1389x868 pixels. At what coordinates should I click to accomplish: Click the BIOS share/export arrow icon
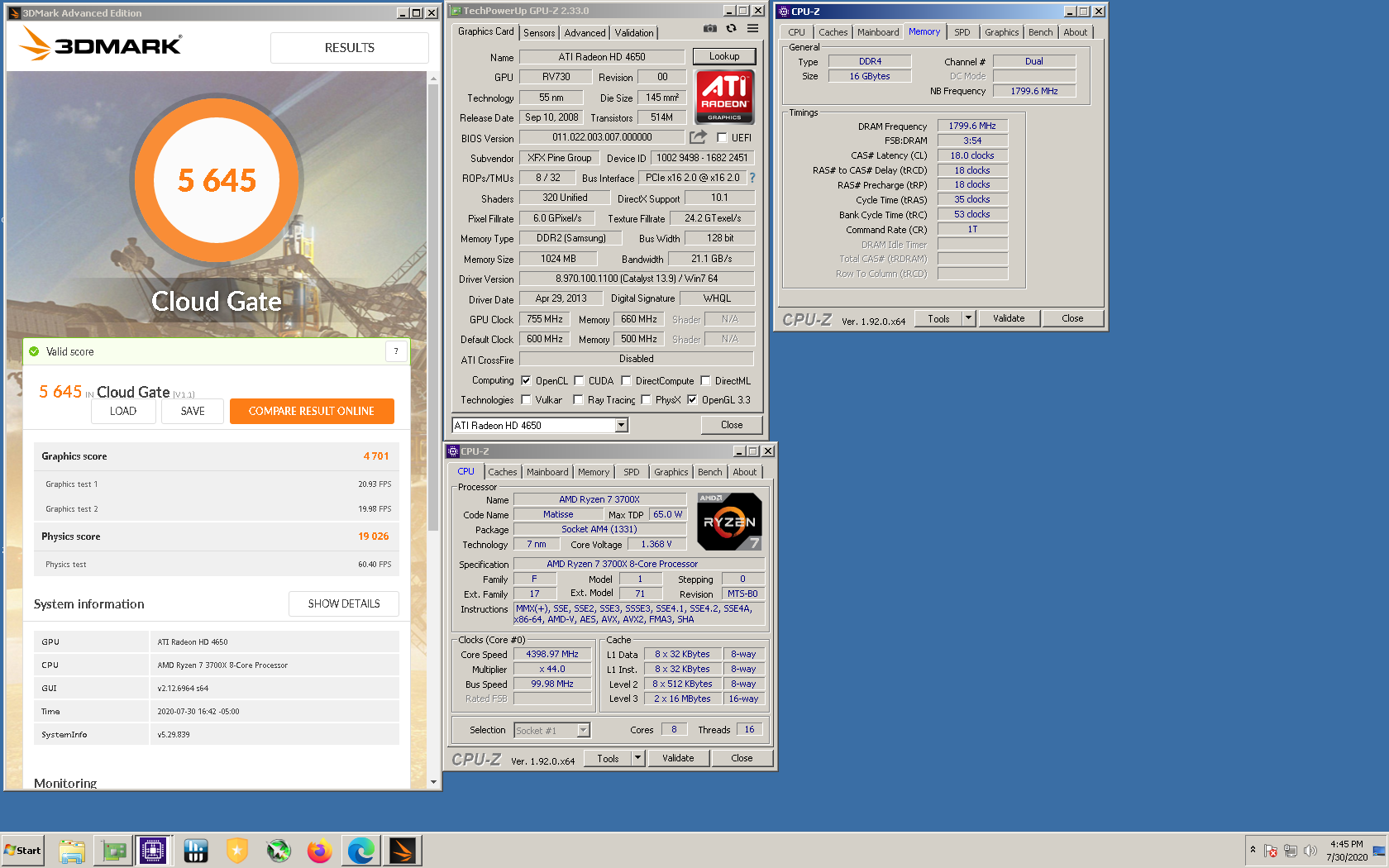click(x=699, y=137)
